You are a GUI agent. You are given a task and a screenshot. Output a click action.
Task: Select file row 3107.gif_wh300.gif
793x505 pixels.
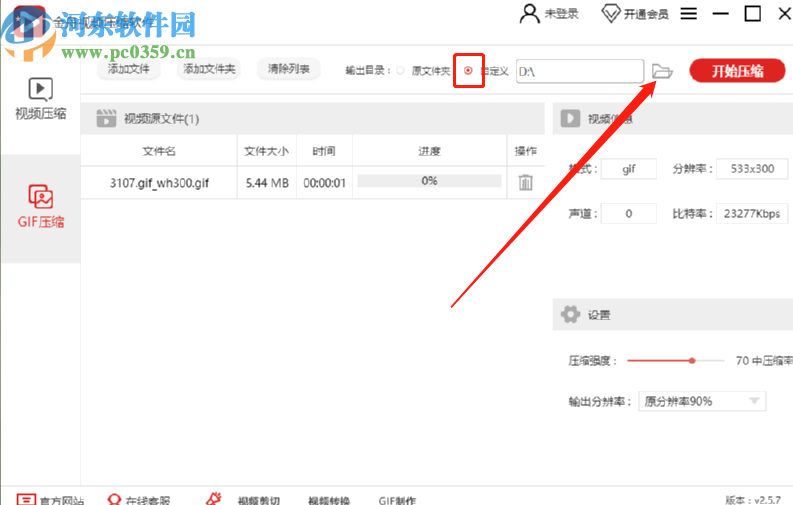click(x=313, y=182)
